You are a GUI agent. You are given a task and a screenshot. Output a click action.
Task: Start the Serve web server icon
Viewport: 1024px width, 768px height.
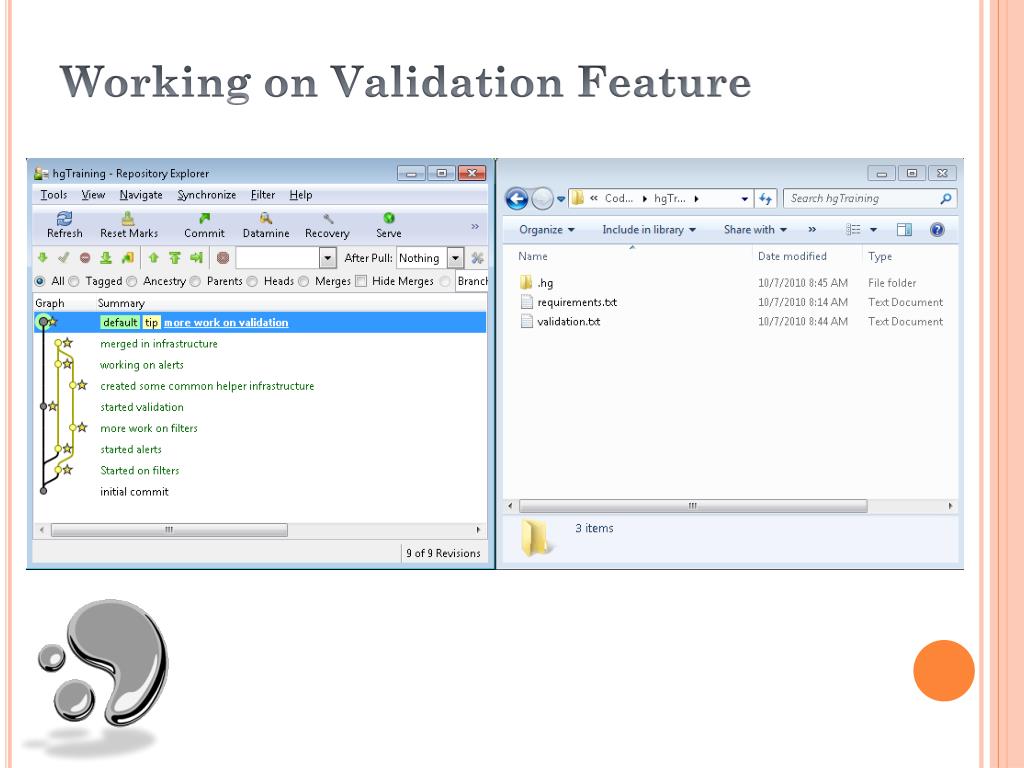pyautogui.click(x=388, y=218)
